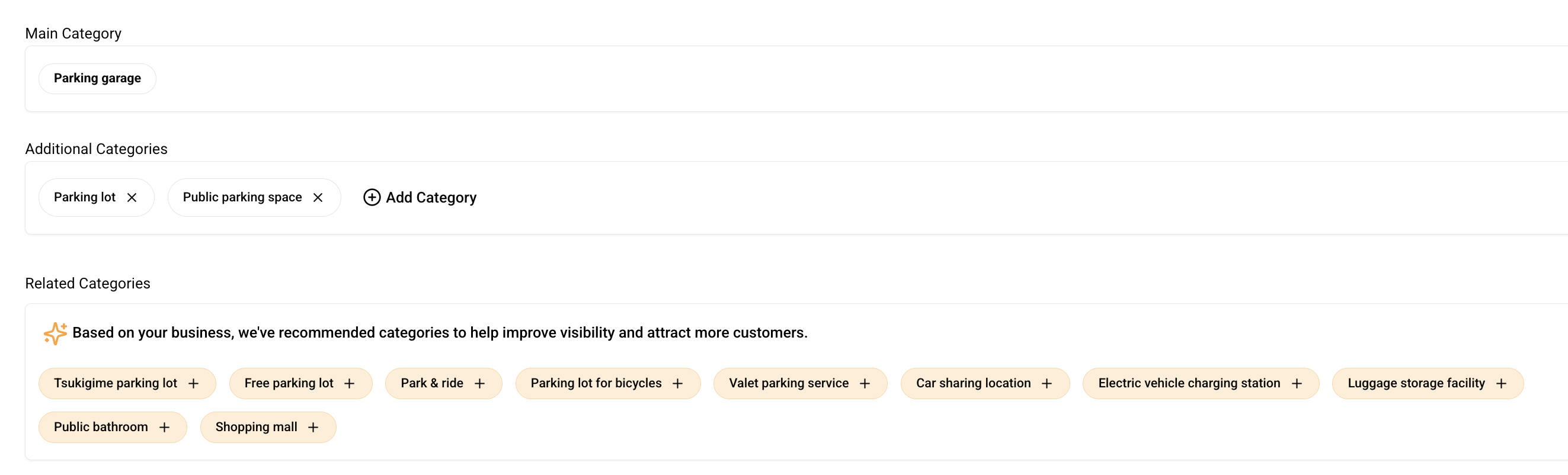This screenshot has height=475, width=1568.
Task: Add Free parking lot via plus icon
Action: click(350, 384)
